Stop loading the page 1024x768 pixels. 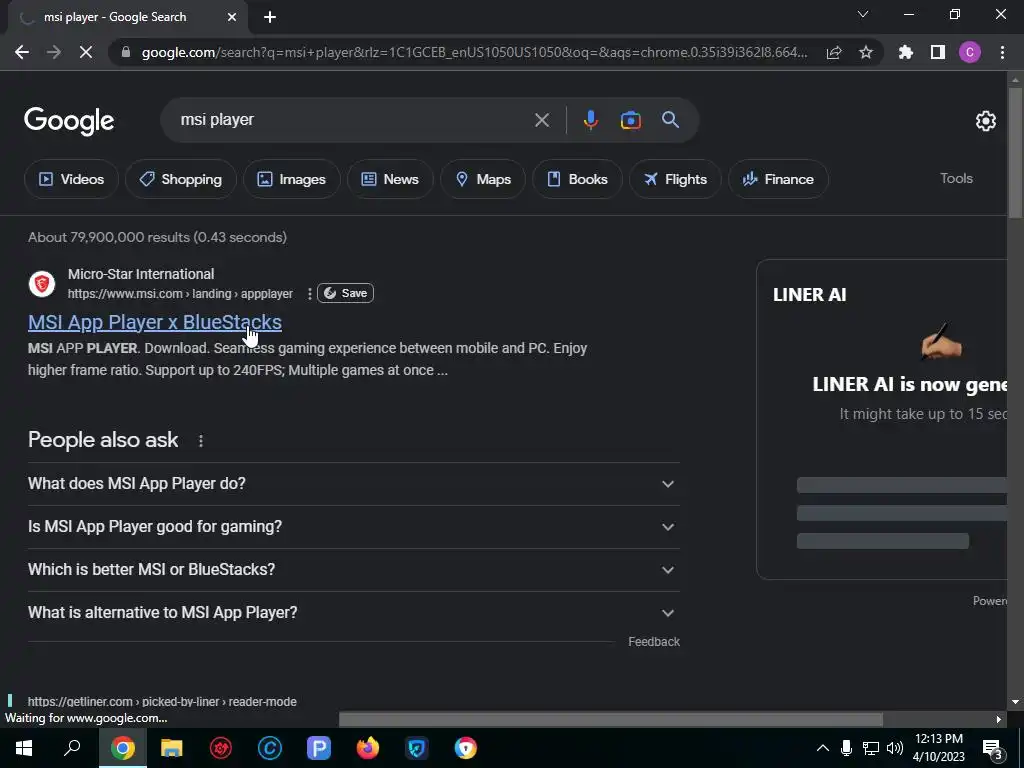[86, 52]
